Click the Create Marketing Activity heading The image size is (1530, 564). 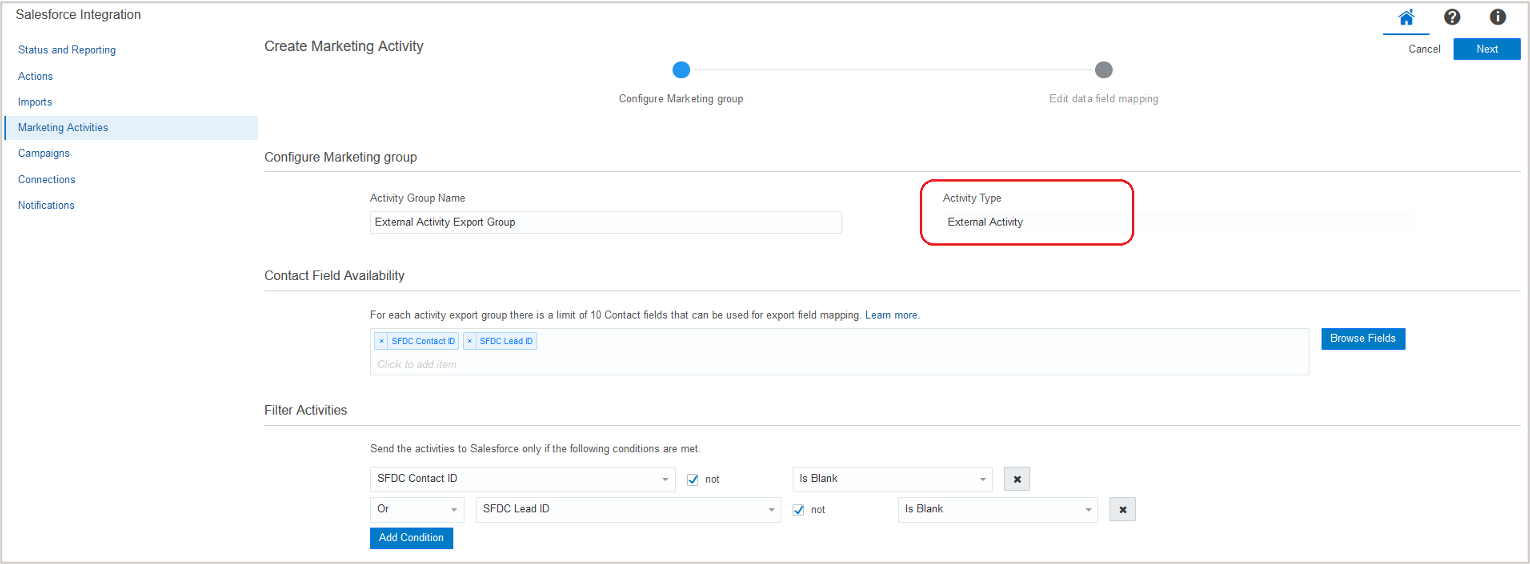click(x=344, y=46)
